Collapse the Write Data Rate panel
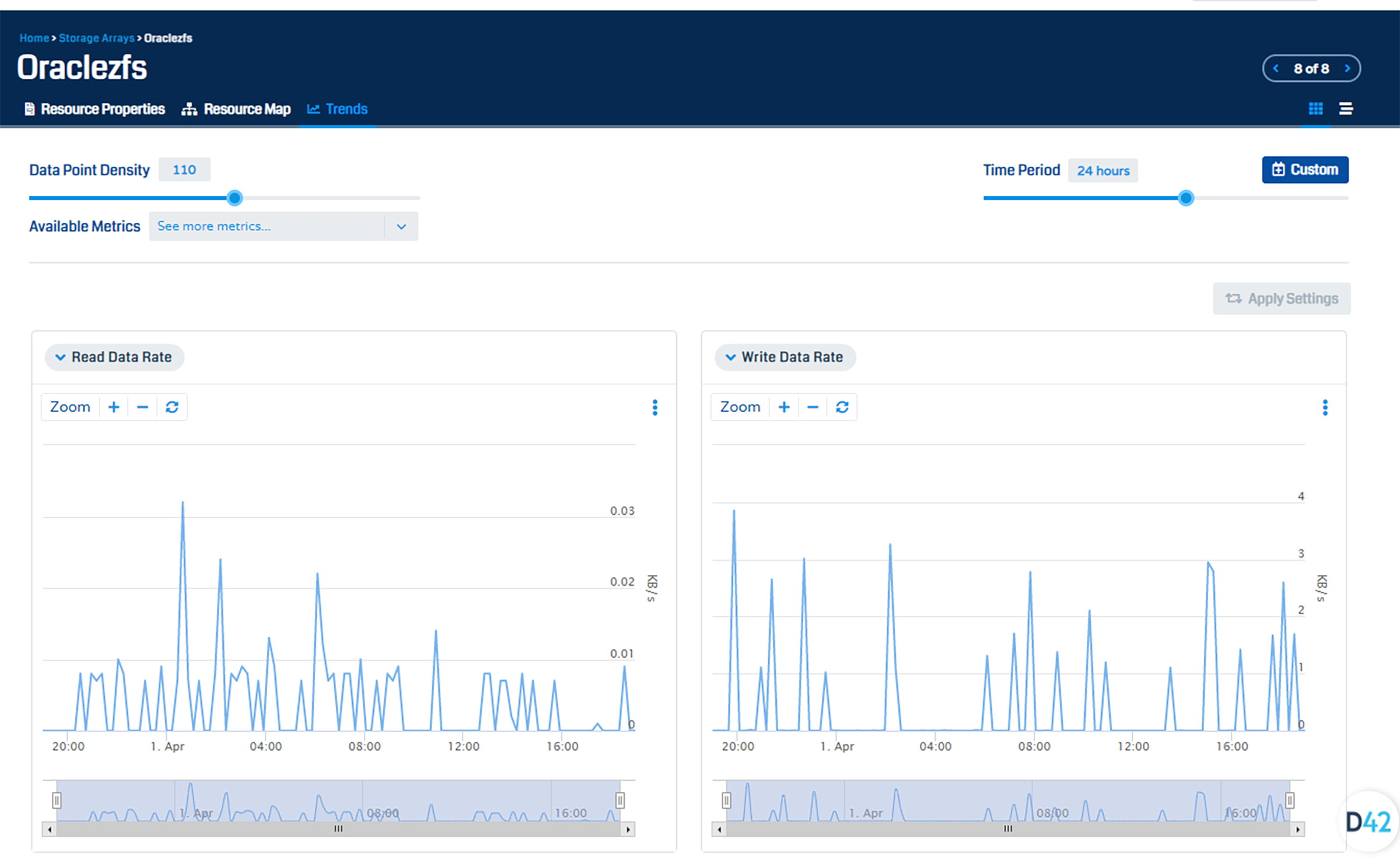Viewport: 1400px width, 860px height. pyautogui.click(x=785, y=357)
